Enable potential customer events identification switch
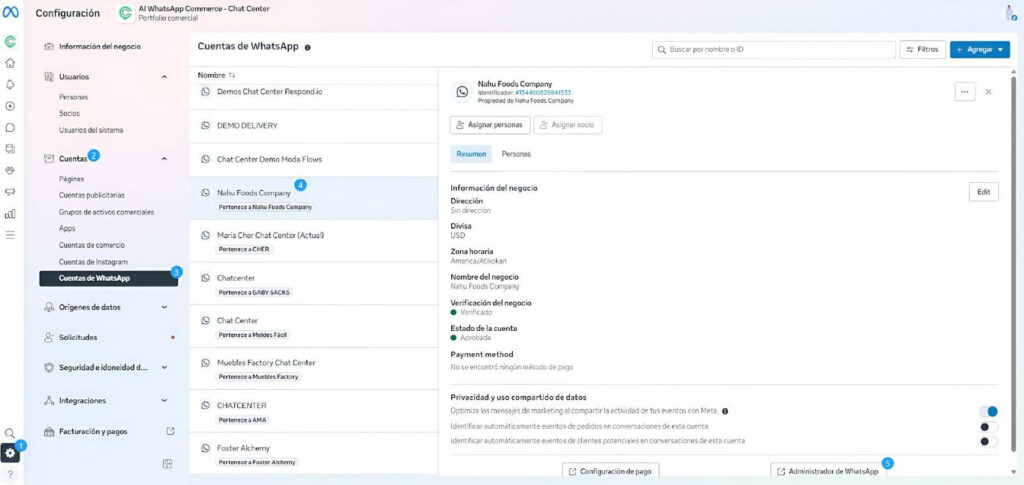Viewport: 1024px width, 485px height. point(988,441)
